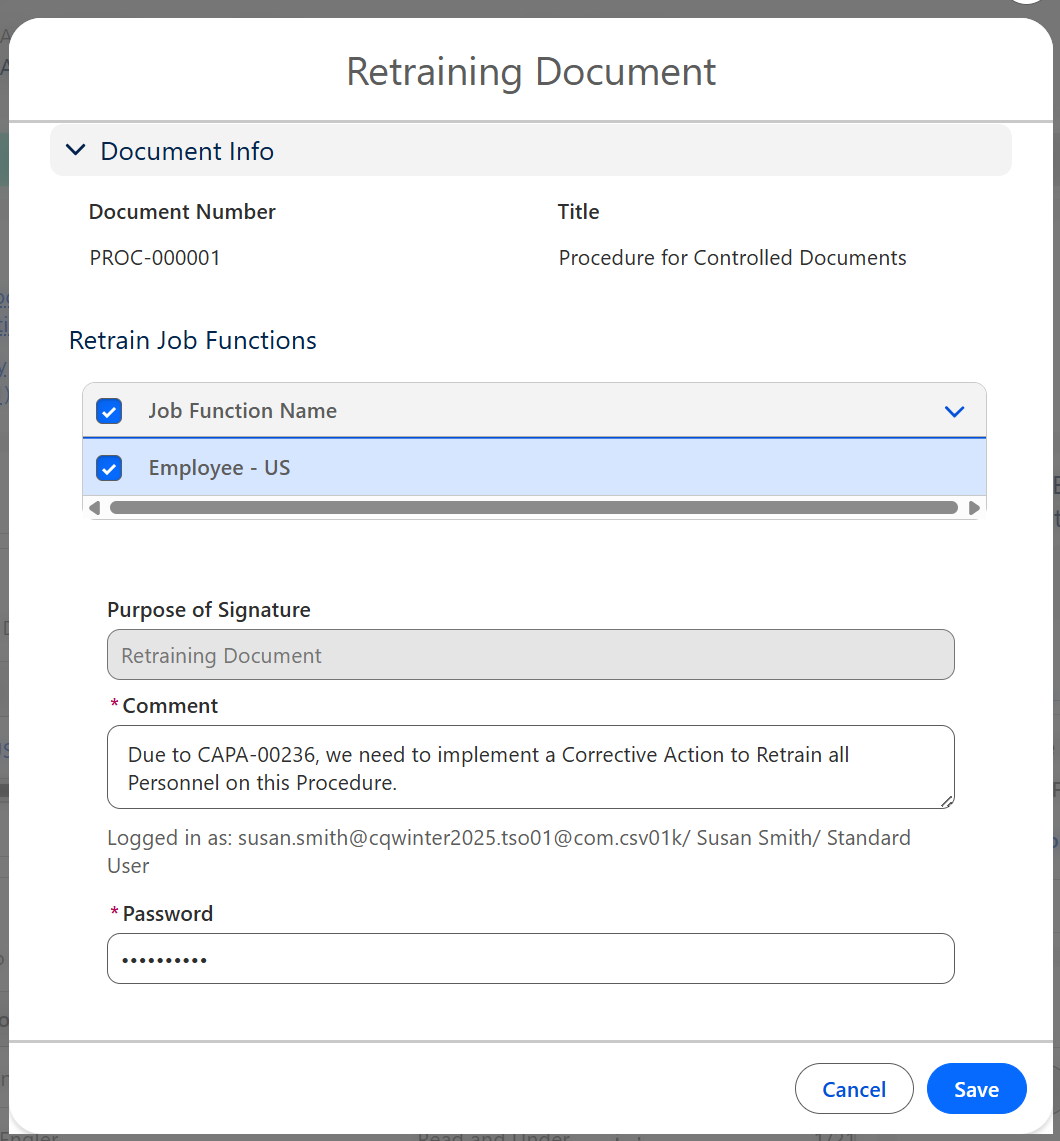Click the horizontal scrollbar thumb under table

[533, 508]
